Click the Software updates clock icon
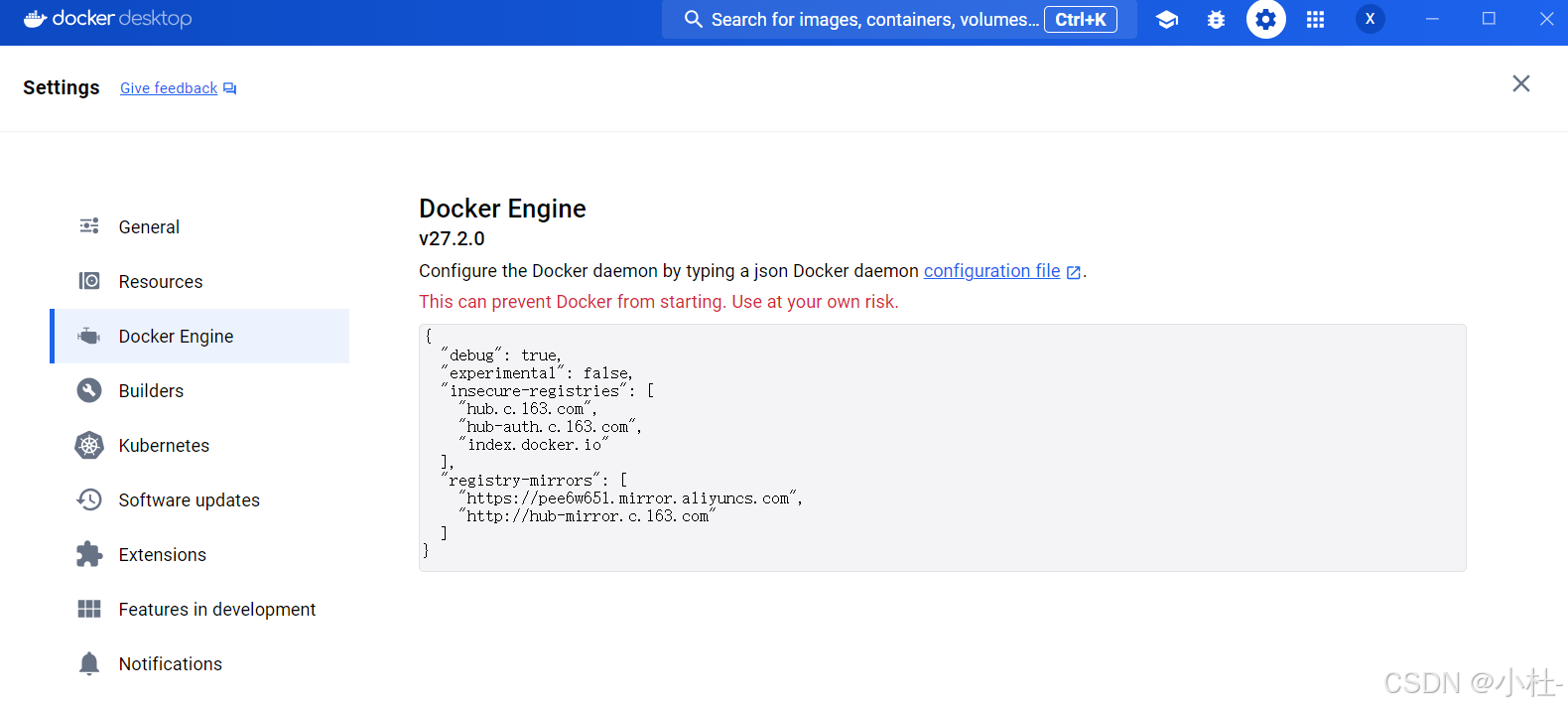 [89, 499]
